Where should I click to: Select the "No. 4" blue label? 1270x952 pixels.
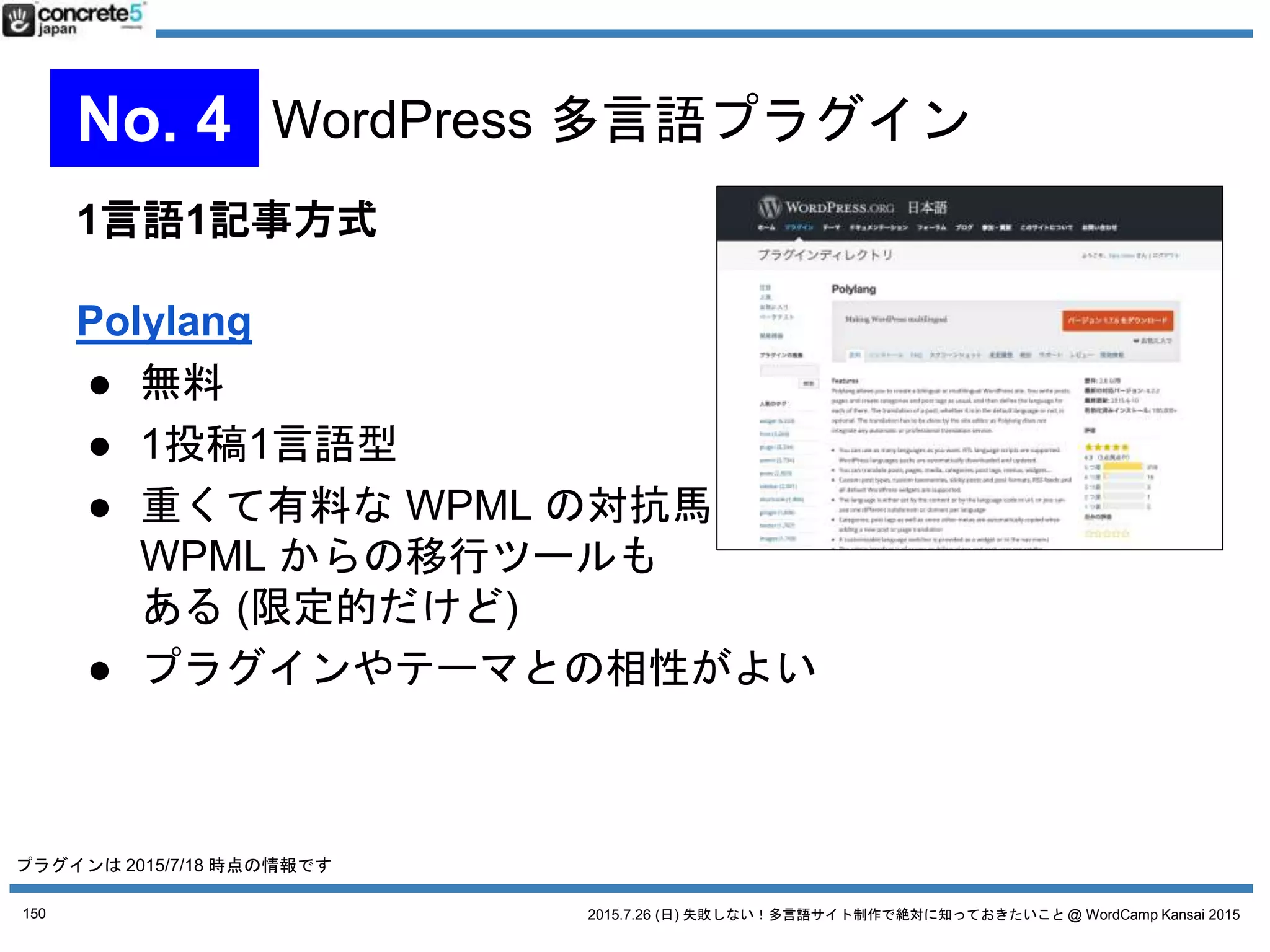click(x=154, y=118)
